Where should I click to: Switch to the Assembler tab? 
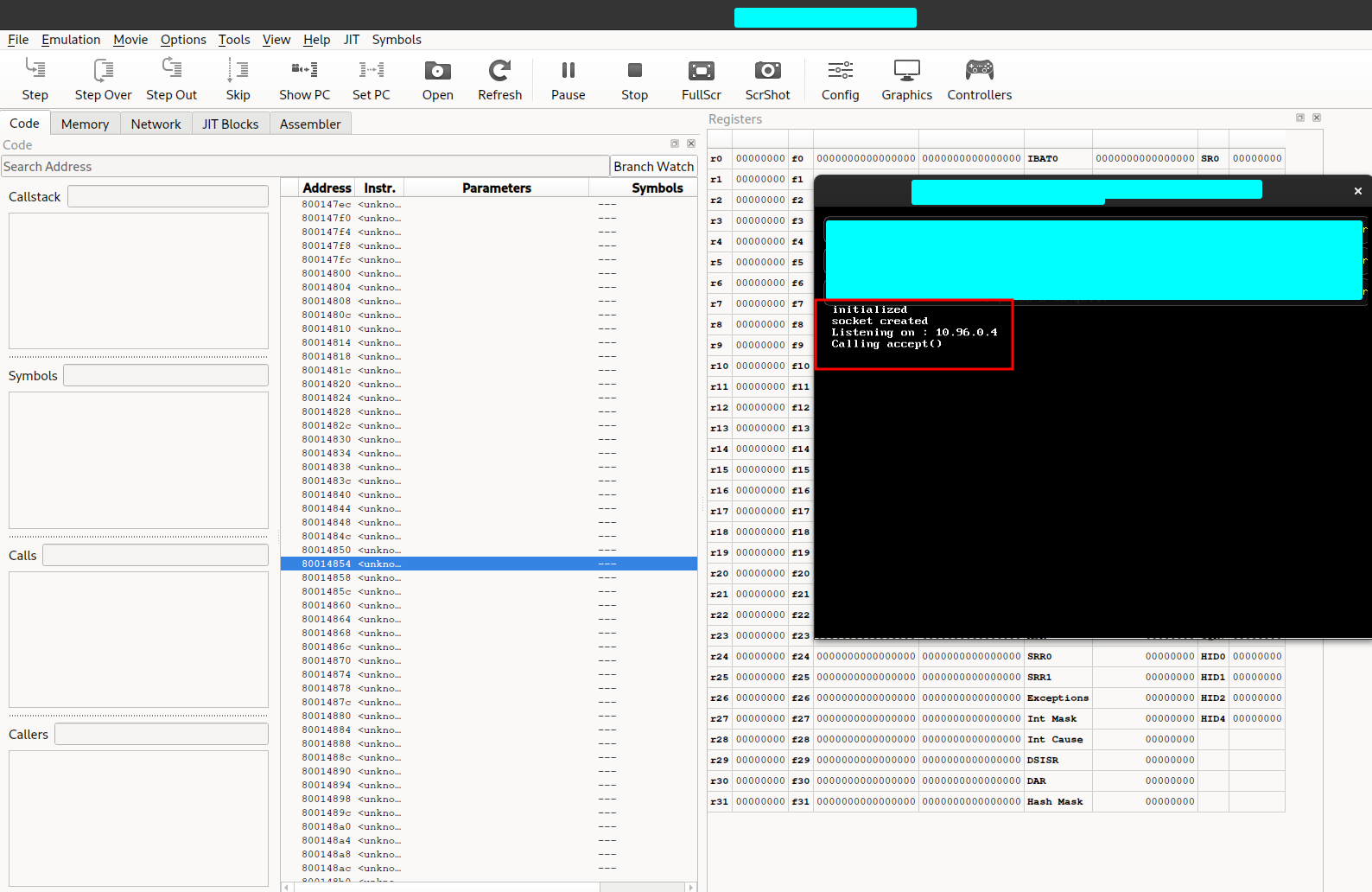310,124
